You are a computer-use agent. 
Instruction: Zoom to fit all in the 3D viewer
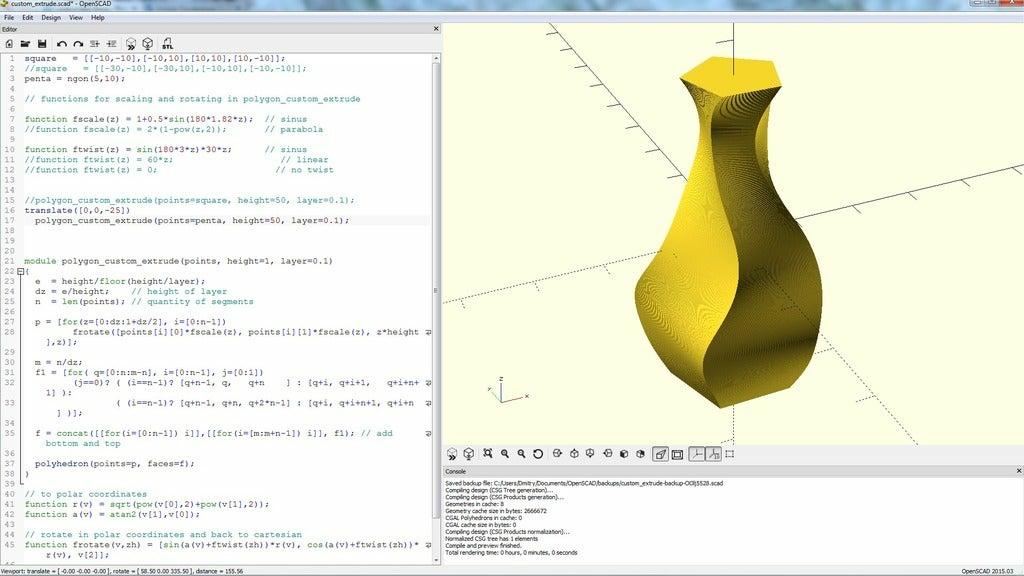487,454
